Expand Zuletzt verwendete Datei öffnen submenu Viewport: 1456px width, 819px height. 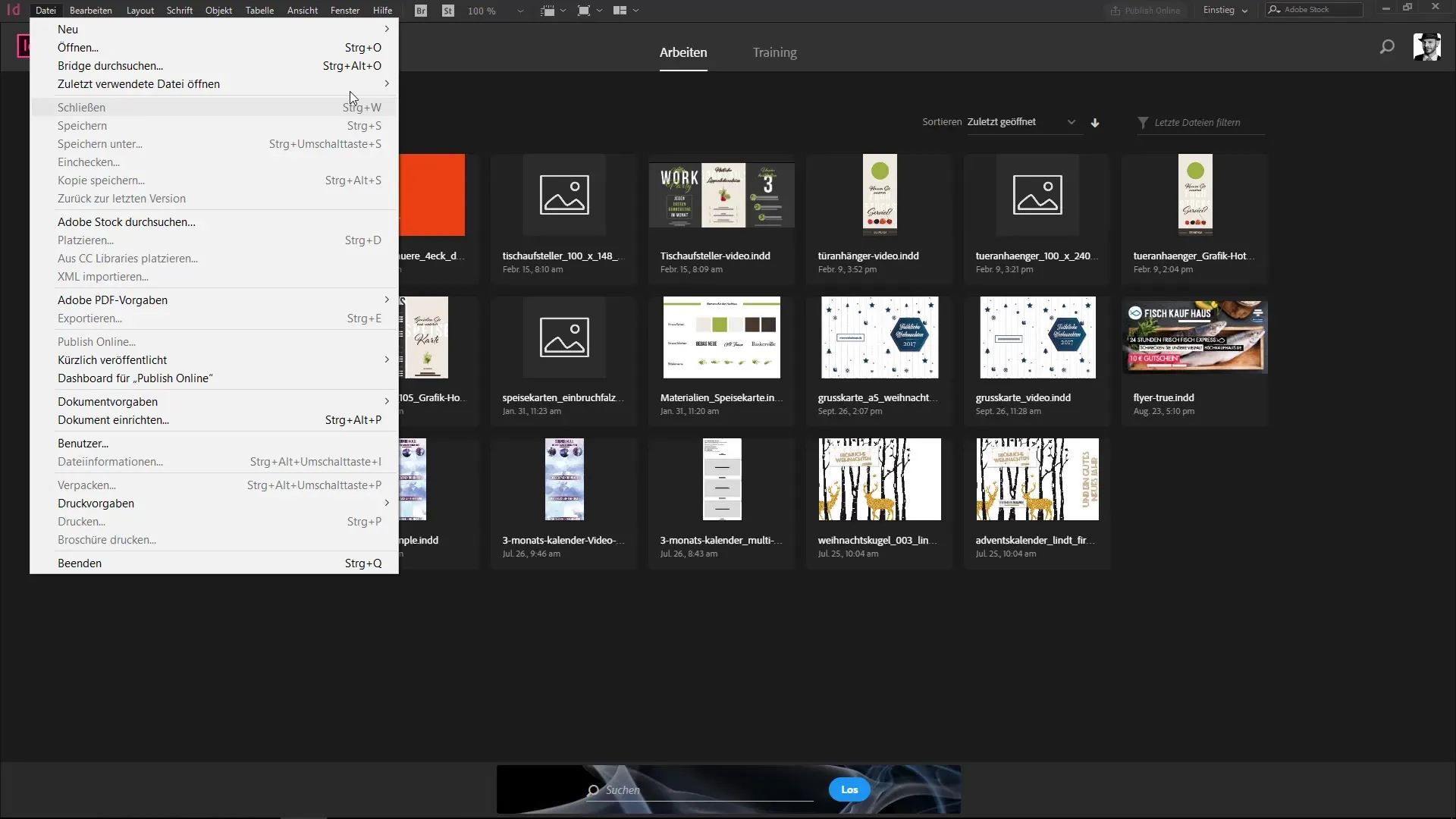(215, 84)
